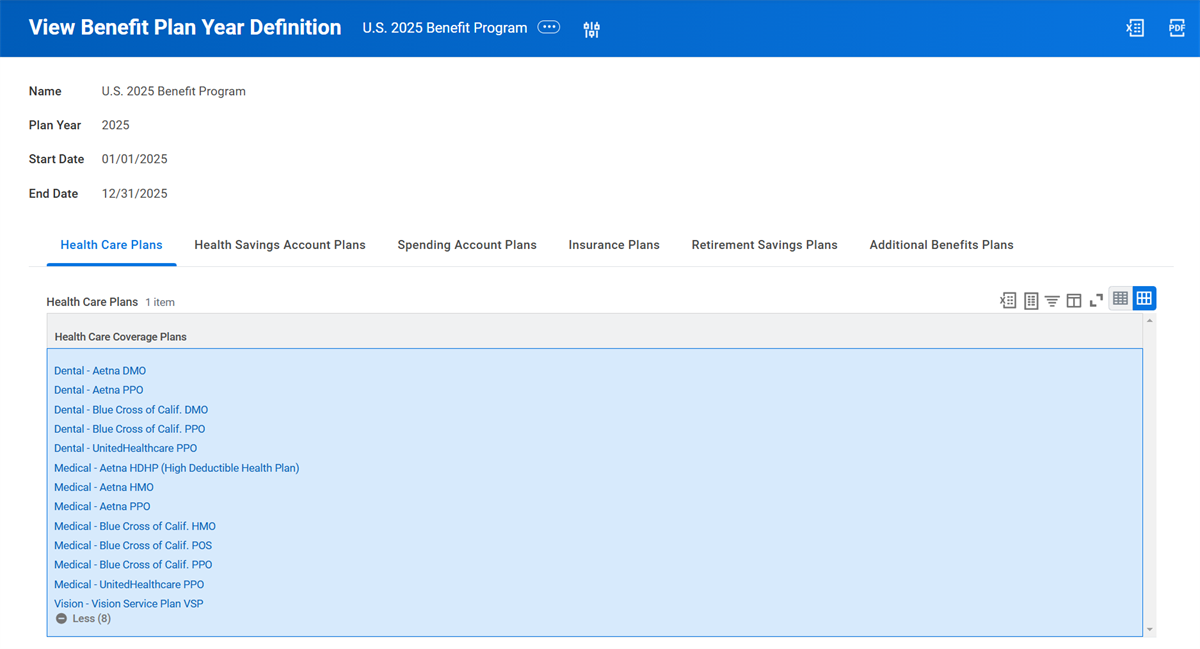
Task: Go to Retirement Savings Plans tab
Action: tap(764, 245)
